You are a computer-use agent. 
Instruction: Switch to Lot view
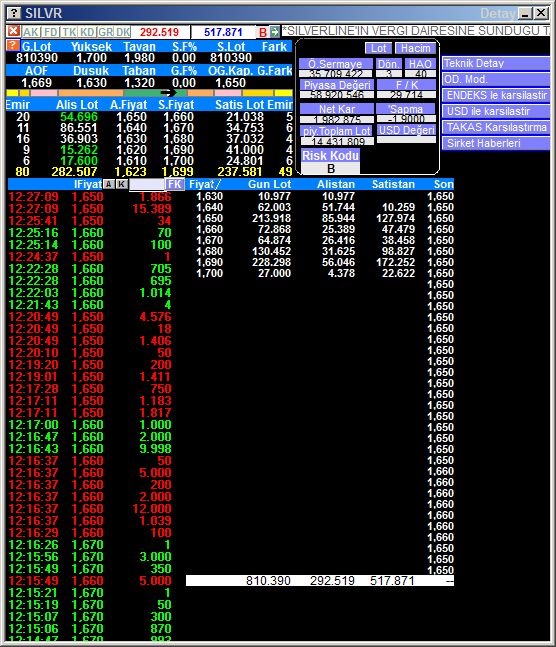click(379, 48)
